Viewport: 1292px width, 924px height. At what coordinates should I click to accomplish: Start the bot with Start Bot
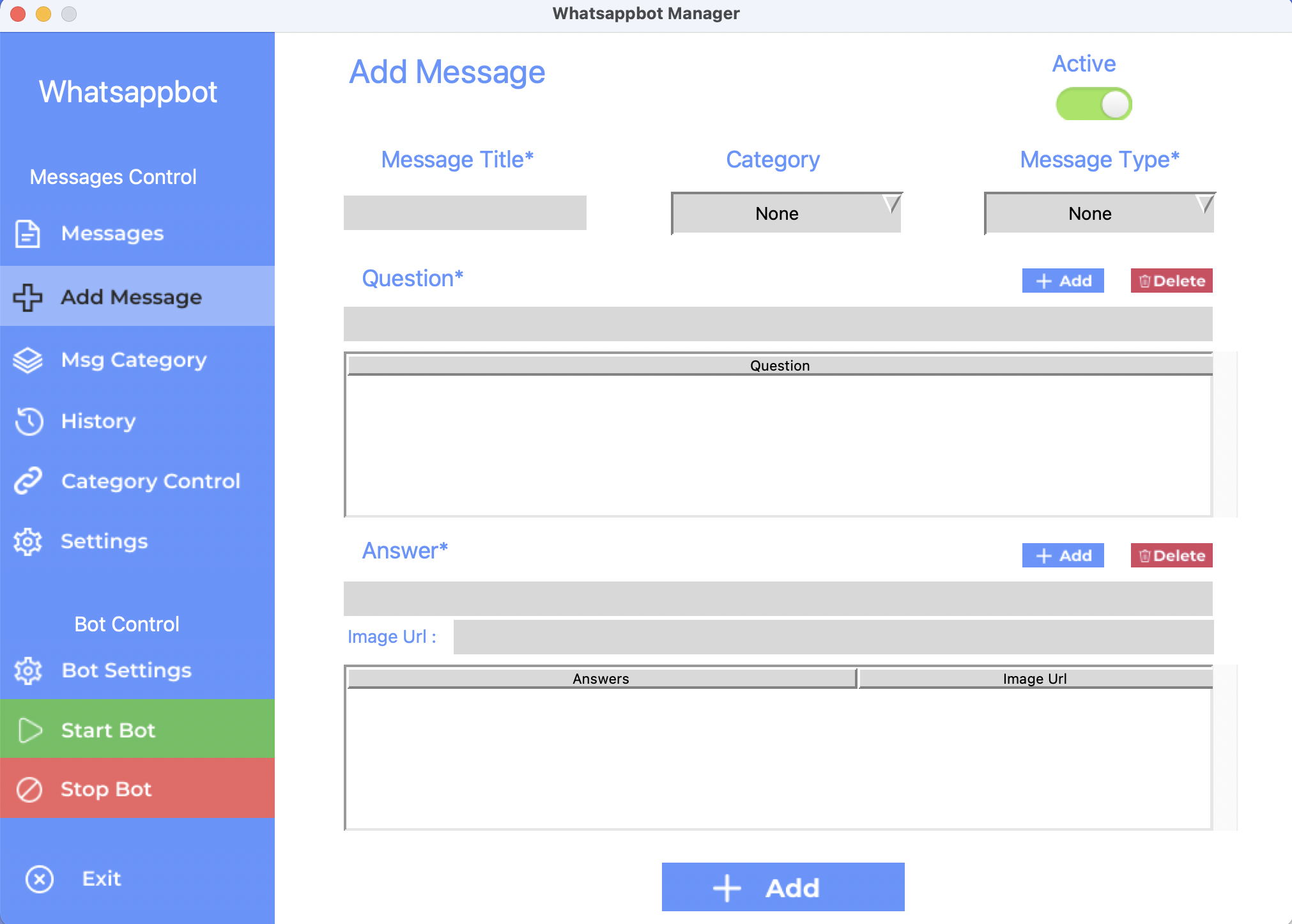pyautogui.click(x=137, y=729)
